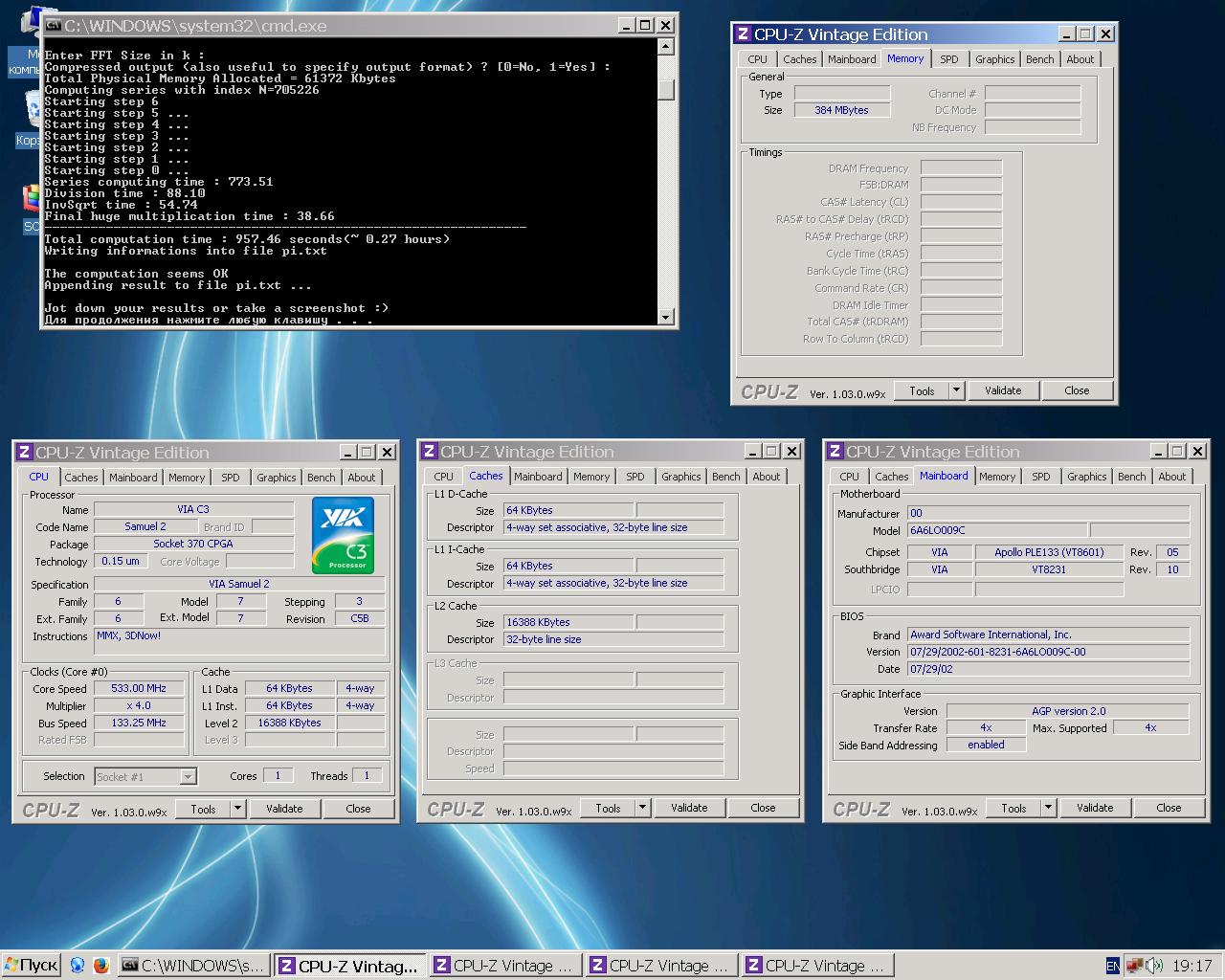Click Validate in the Mainboard window
Screen dimensions: 1225x980
pos(1095,808)
